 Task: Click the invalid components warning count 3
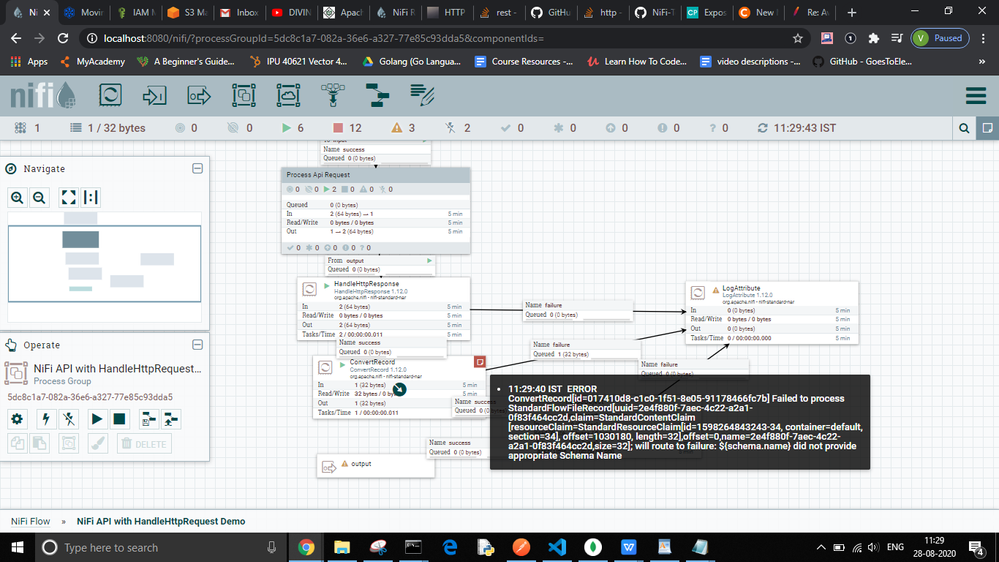click(x=403, y=128)
